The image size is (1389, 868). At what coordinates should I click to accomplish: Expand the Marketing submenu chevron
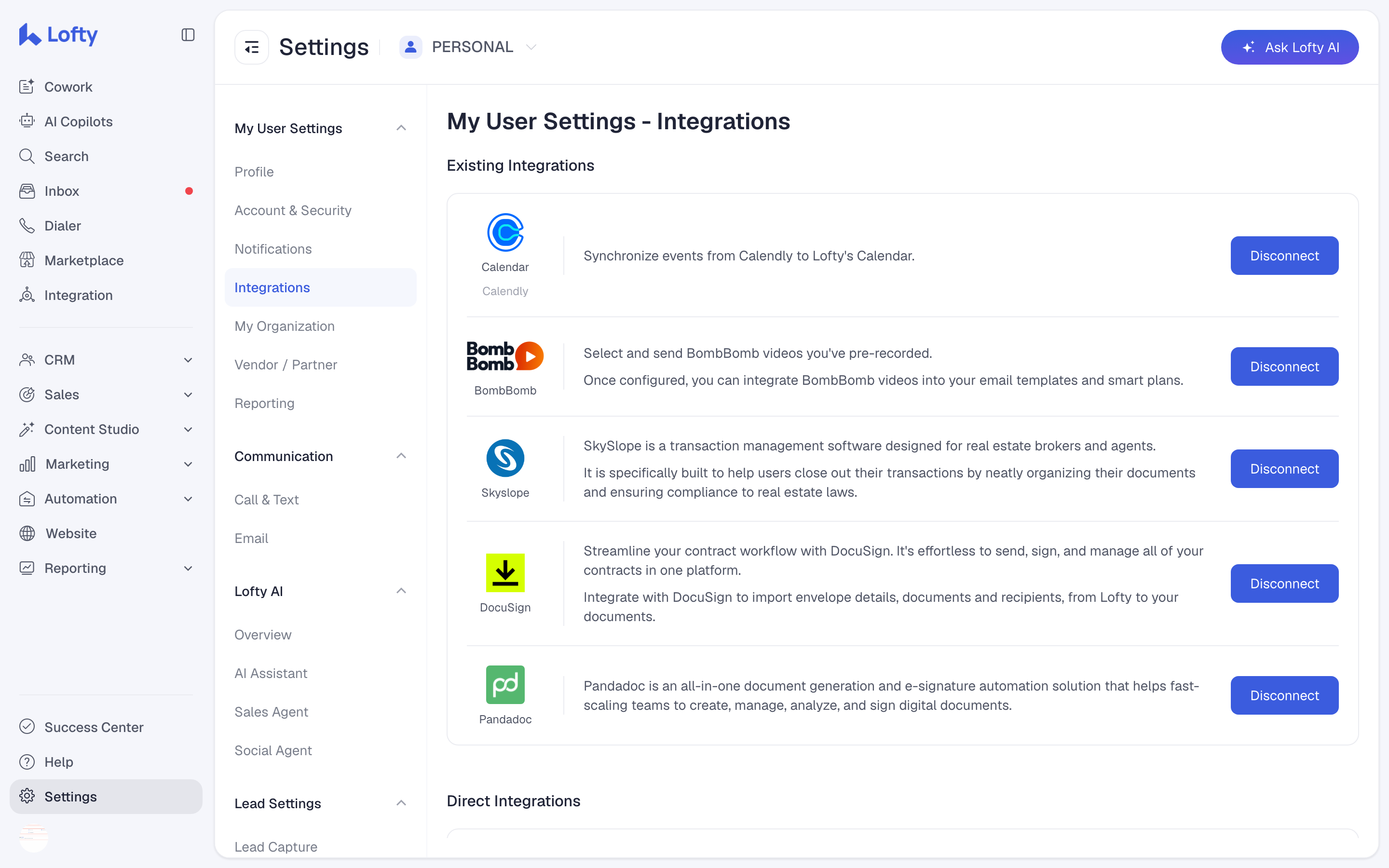point(188,464)
